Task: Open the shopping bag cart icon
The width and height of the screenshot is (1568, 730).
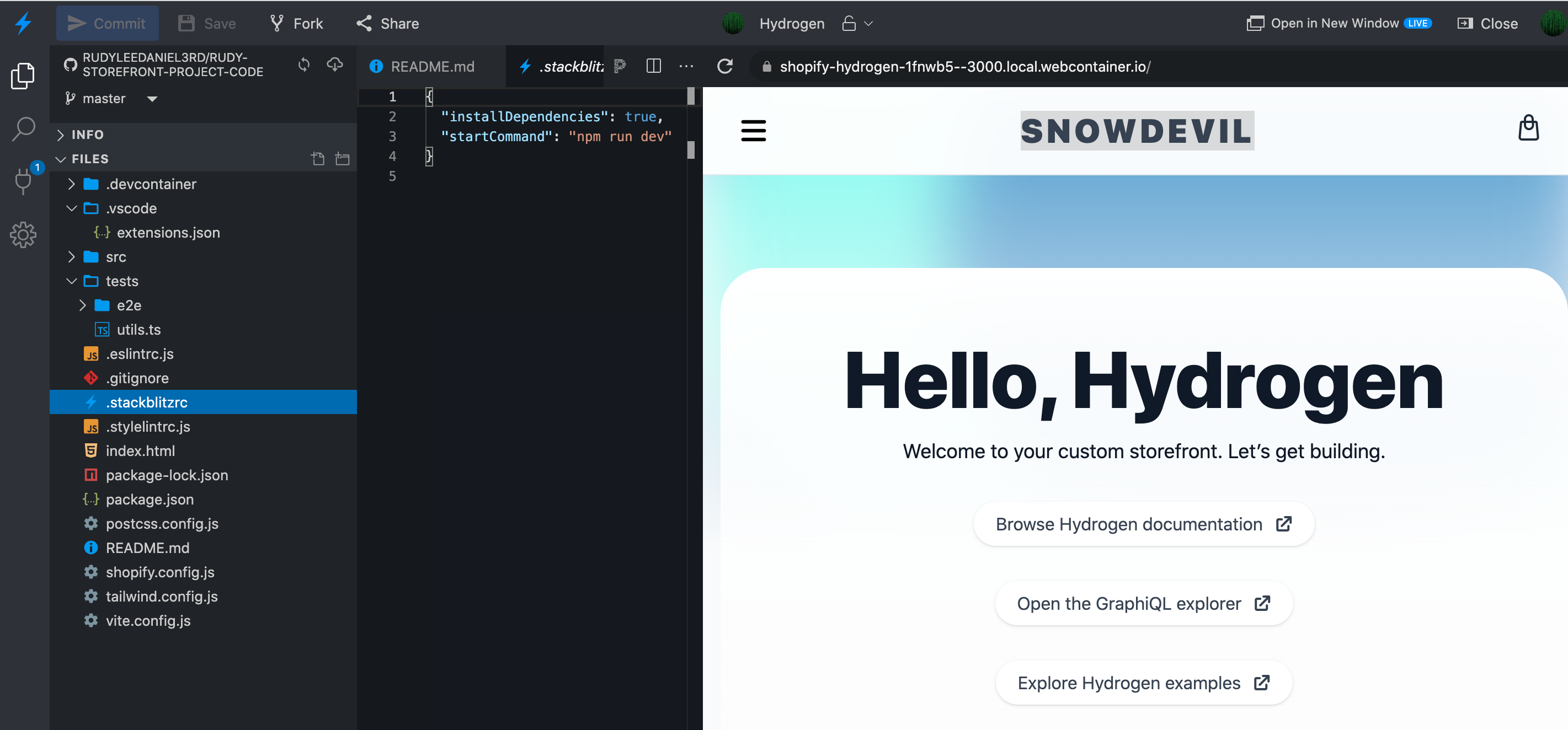Action: pos(1528,128)
